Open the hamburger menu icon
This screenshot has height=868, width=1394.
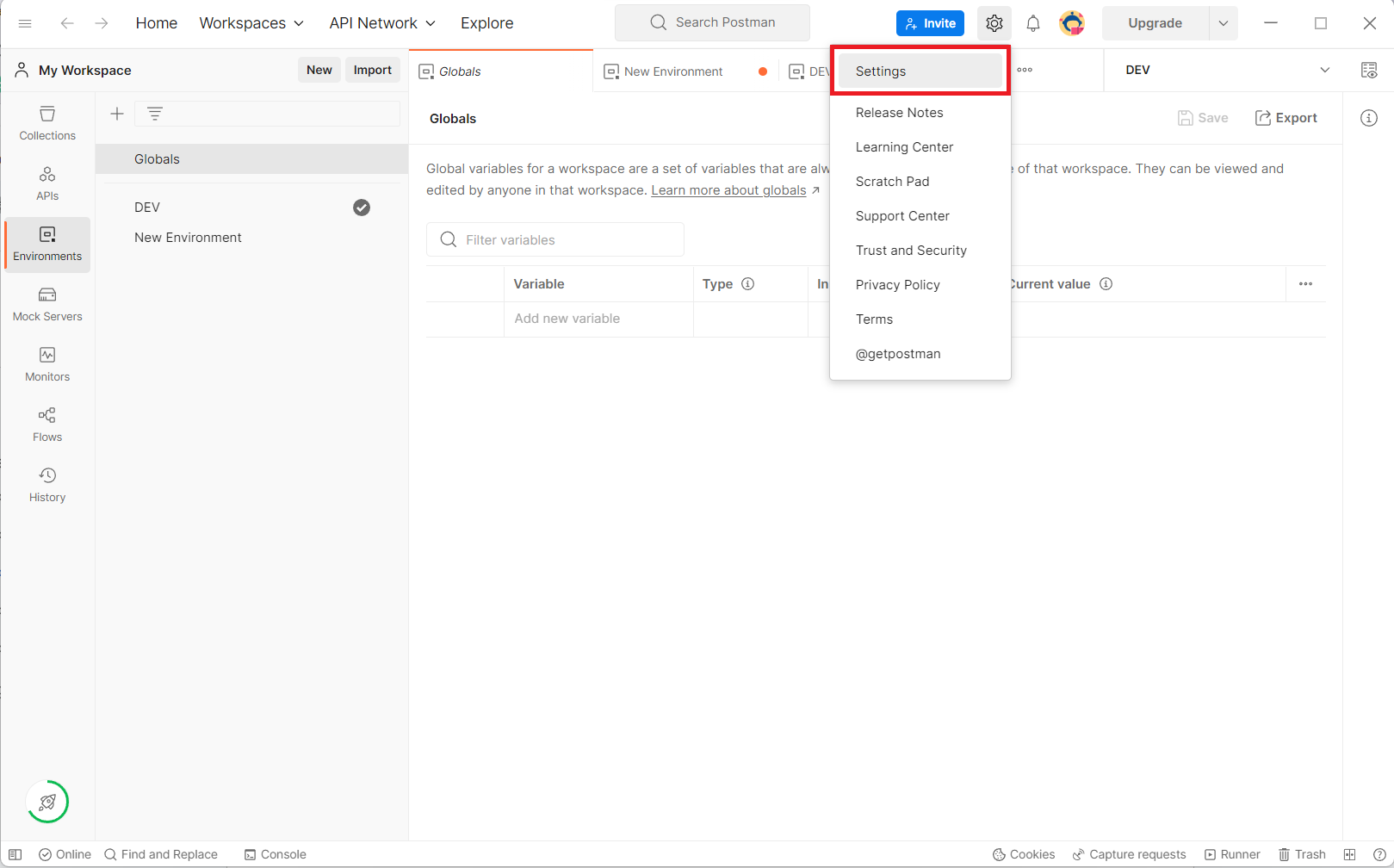click(25, 23)
